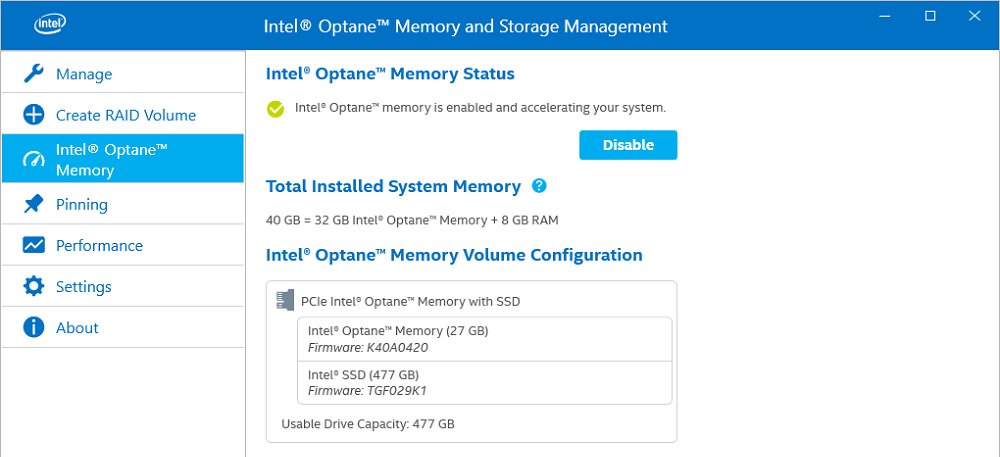Go to the Create RAID Volume page

click(x=126, y=115)
